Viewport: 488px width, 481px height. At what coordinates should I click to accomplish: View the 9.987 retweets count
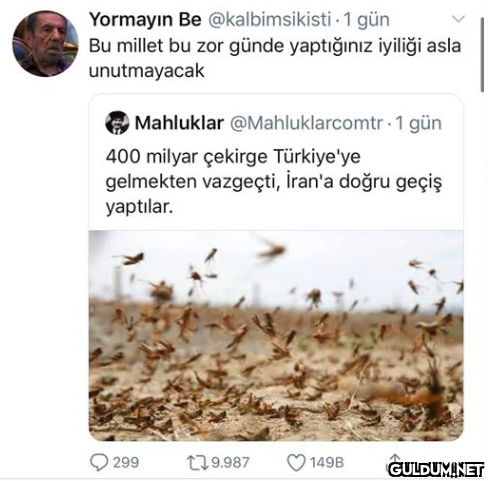pos(230,463)
